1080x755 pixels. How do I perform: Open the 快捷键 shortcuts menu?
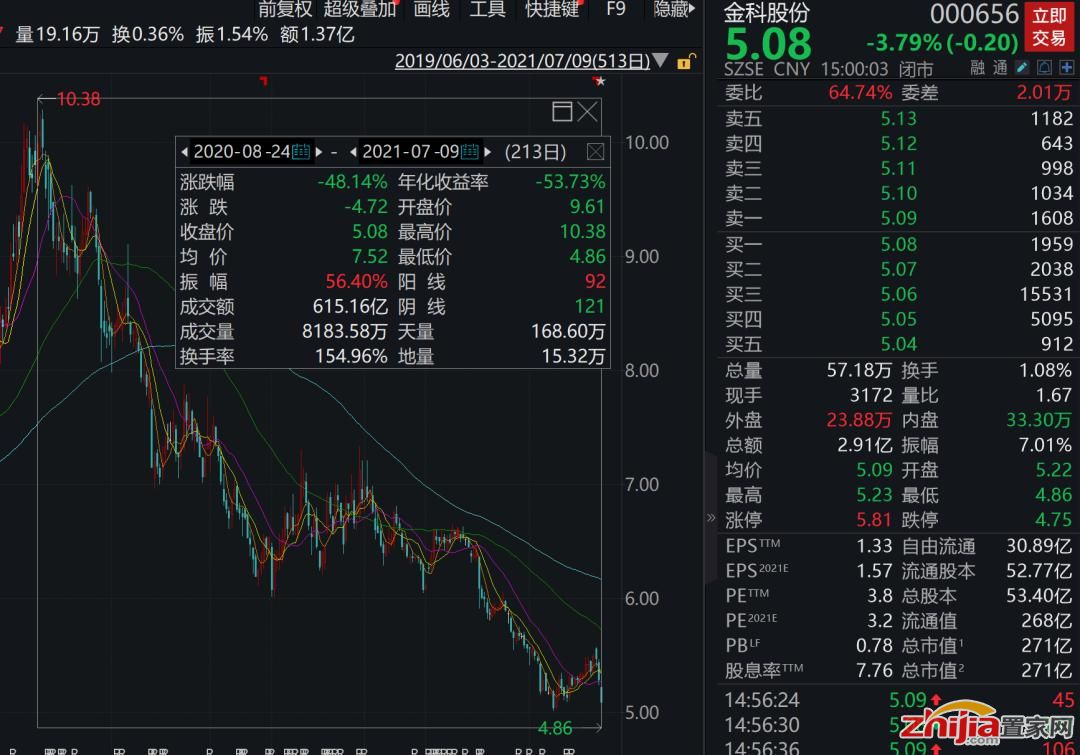coord(552,9)
